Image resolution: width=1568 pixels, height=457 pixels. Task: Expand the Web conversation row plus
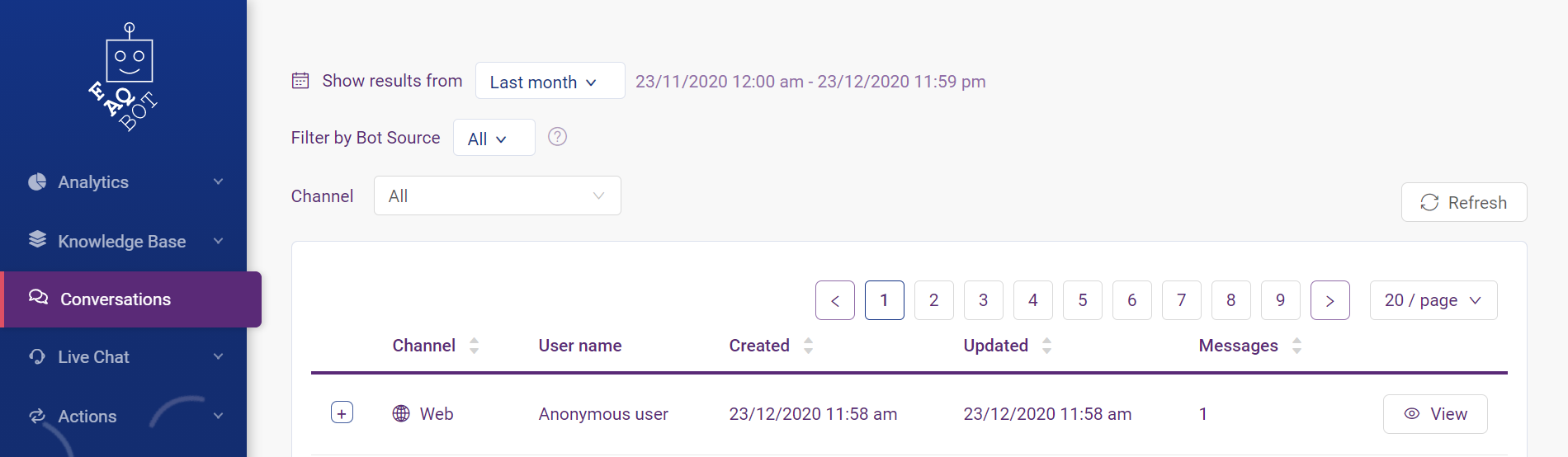342,412
